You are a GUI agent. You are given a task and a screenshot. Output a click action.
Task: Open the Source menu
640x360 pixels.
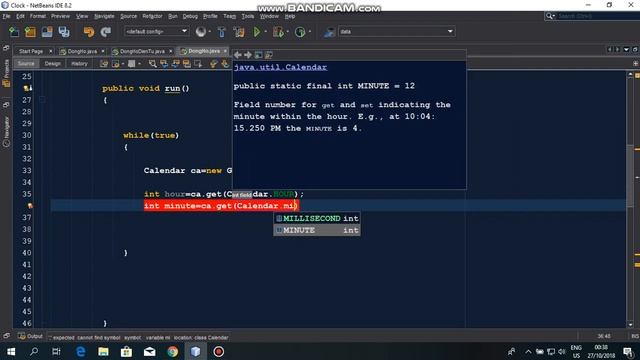(x=129, y=16)
